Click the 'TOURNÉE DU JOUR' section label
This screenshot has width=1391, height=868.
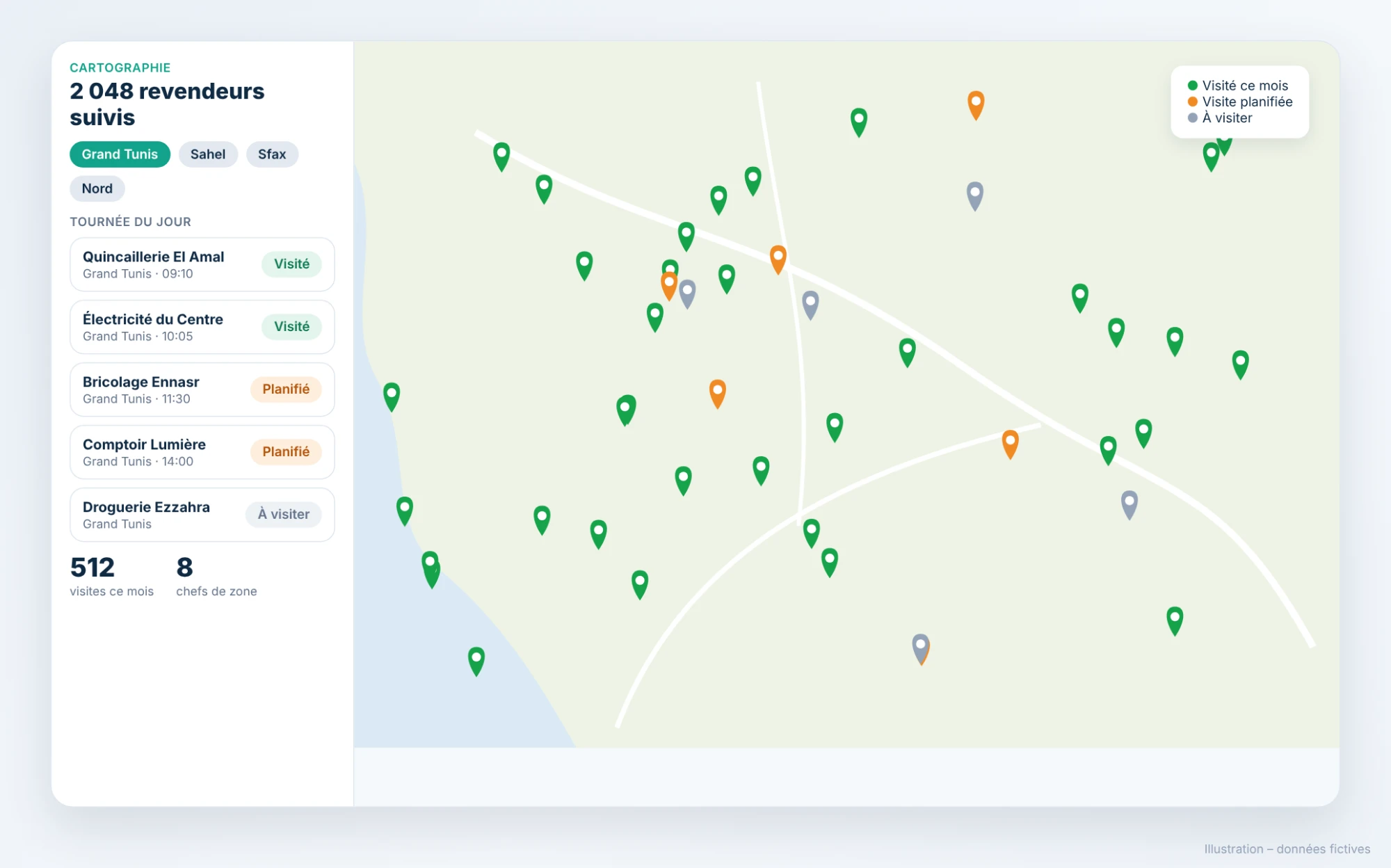(x=130, y=222)
